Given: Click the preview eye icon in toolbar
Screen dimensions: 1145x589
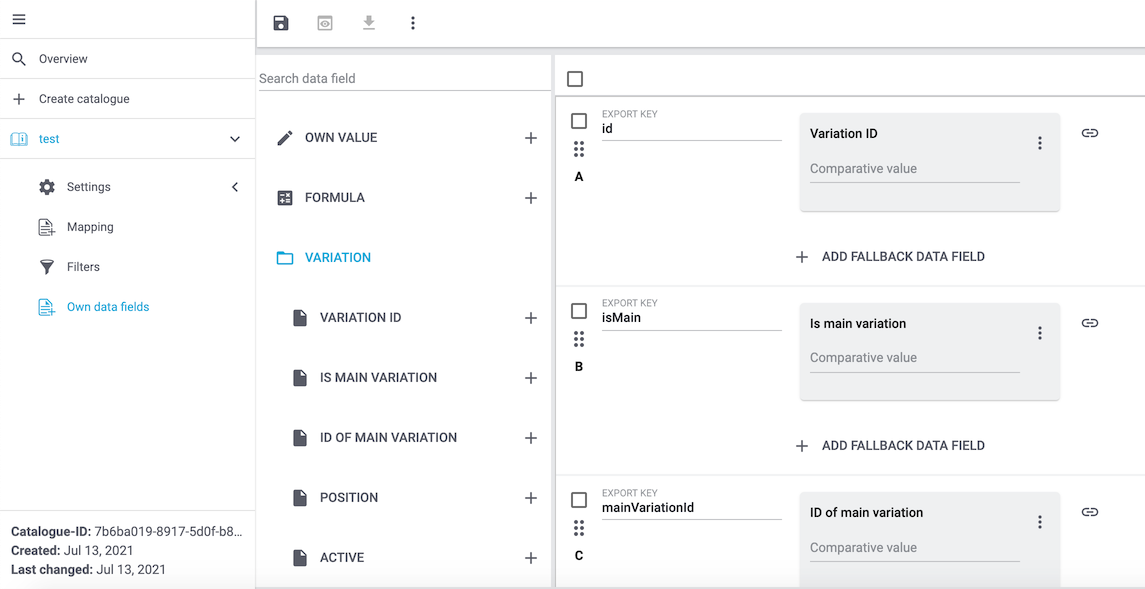Looking at the screenshot, I should pyautogui.click(x=325, y=23).
